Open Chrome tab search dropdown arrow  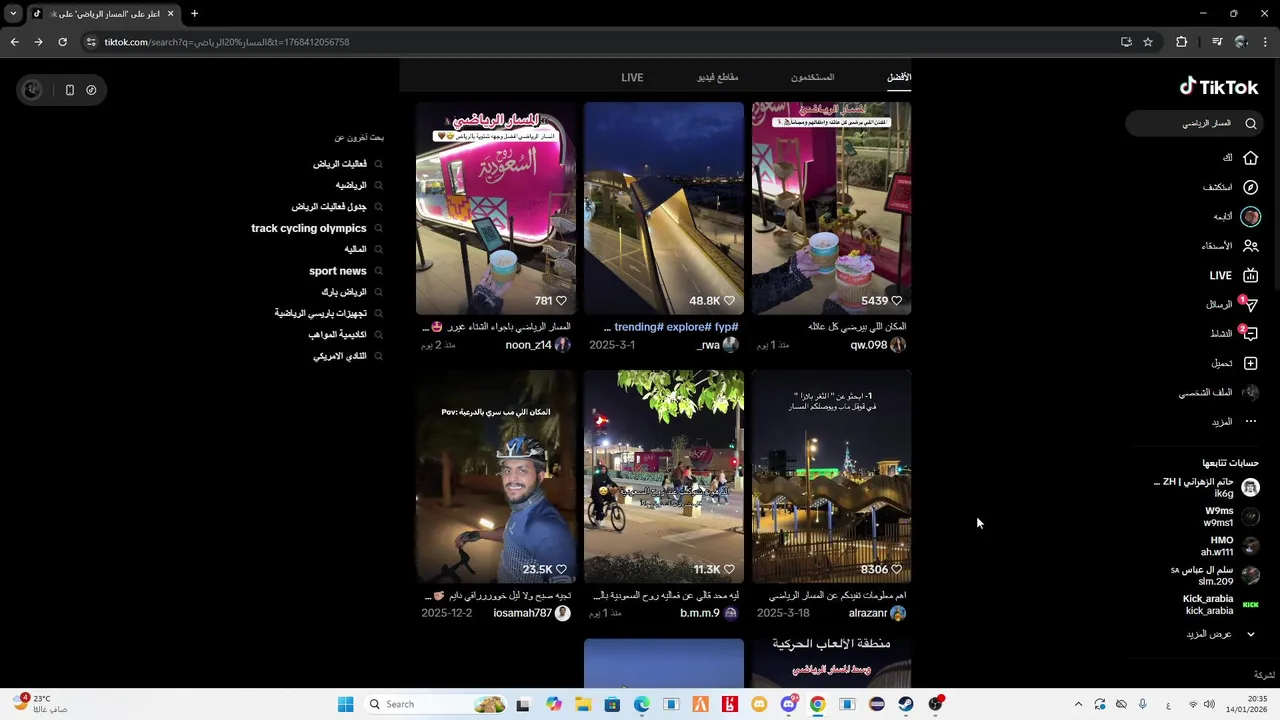pos(13,14)
